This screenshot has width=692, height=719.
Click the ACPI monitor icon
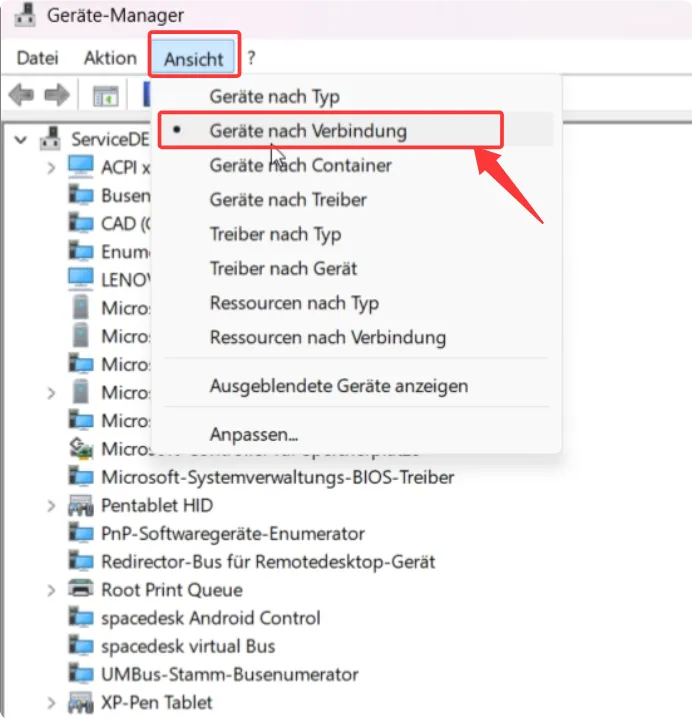pyautogui.click(x=81, y=167)
